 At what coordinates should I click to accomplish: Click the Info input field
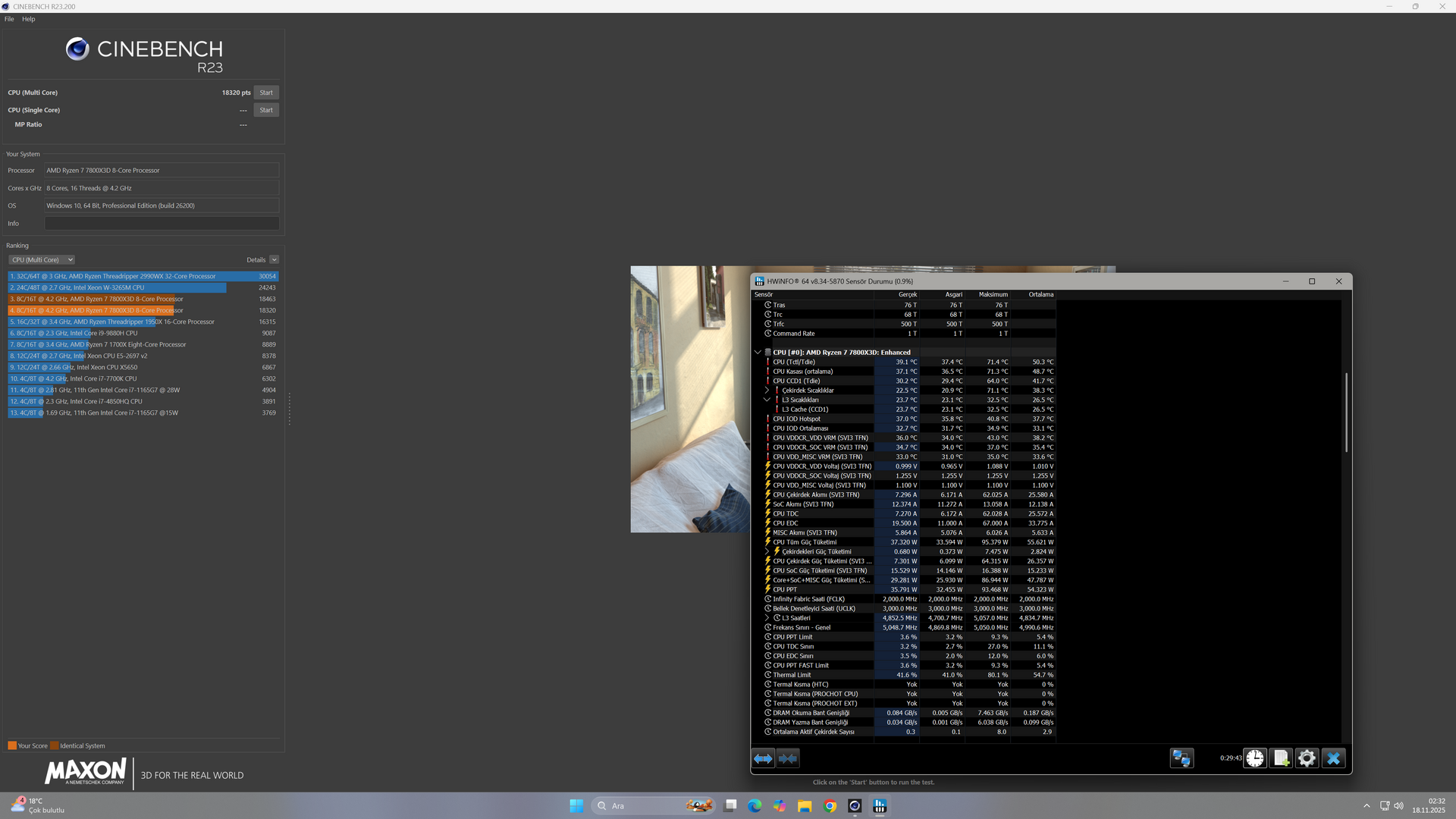(162, 224)
